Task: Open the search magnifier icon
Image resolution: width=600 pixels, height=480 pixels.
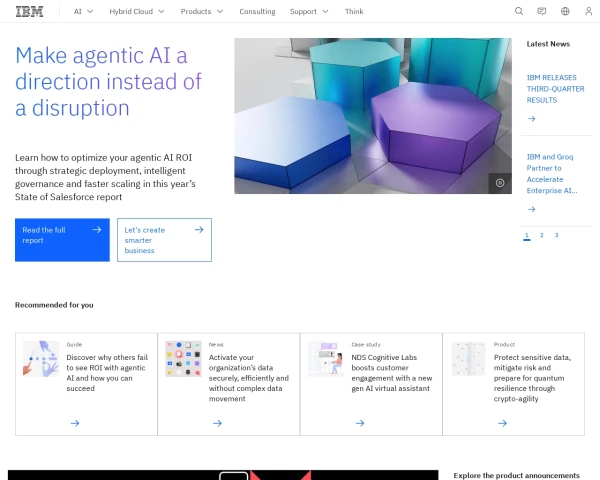Action: pos(518,11)
